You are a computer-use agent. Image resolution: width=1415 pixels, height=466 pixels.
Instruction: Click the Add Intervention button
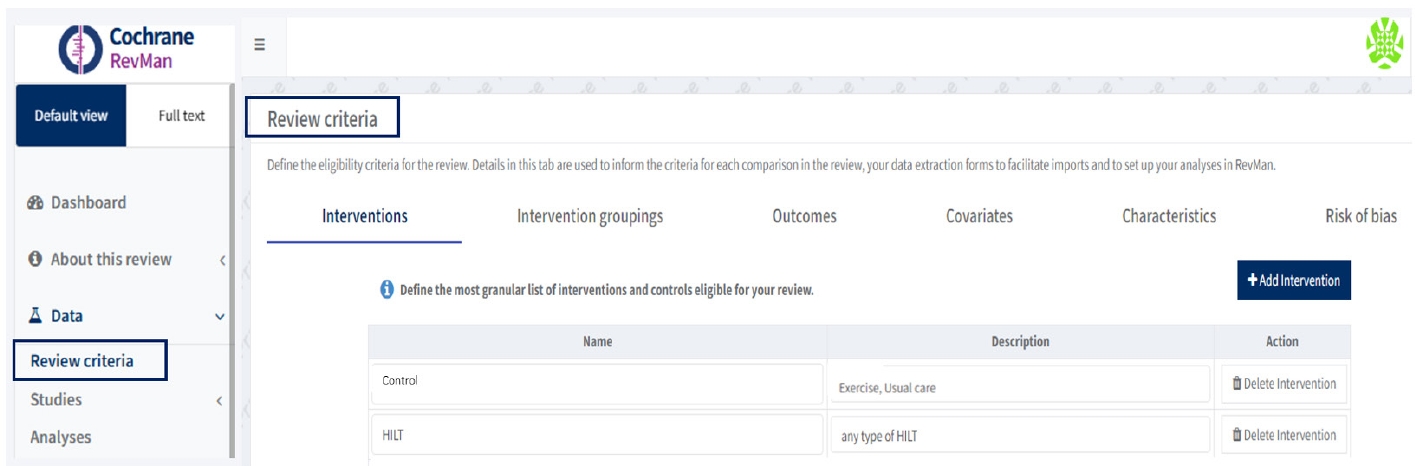coord(1293,281)
